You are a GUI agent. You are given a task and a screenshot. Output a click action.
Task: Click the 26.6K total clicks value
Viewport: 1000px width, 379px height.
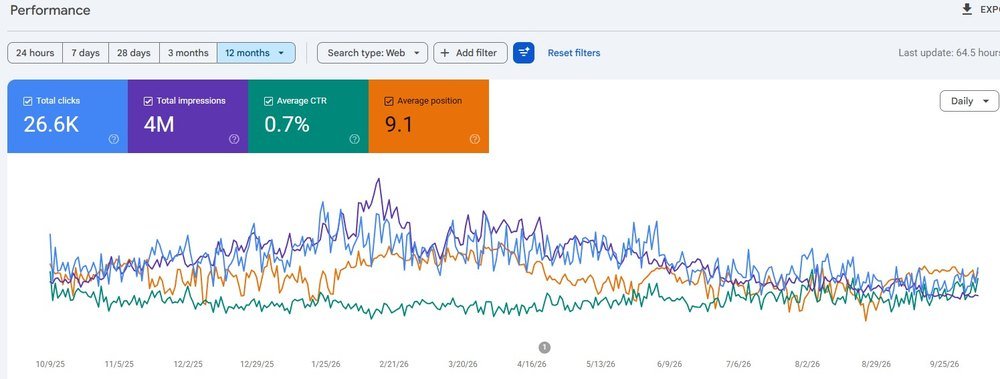click(51, 124)
